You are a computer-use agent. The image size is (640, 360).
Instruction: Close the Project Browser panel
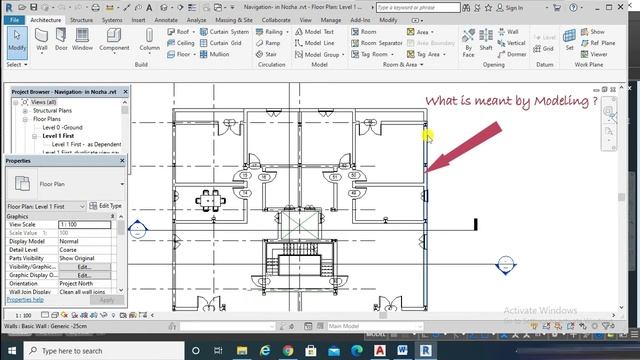click(x=125, y=92)
